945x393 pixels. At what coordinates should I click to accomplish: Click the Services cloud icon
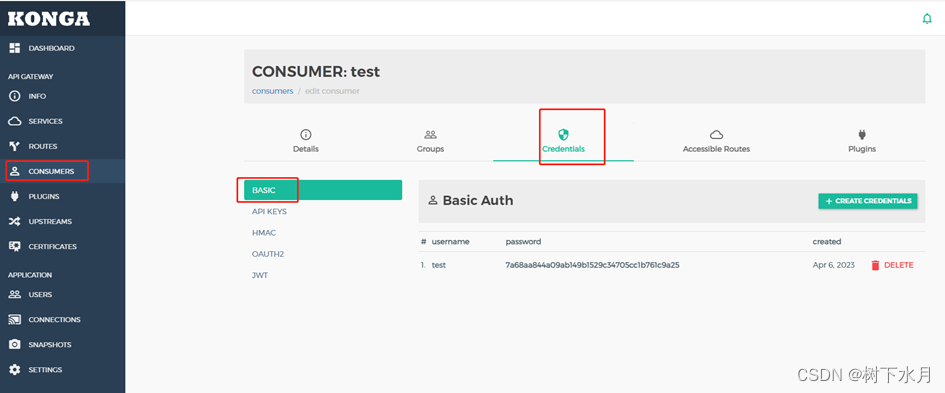point(15,121)
